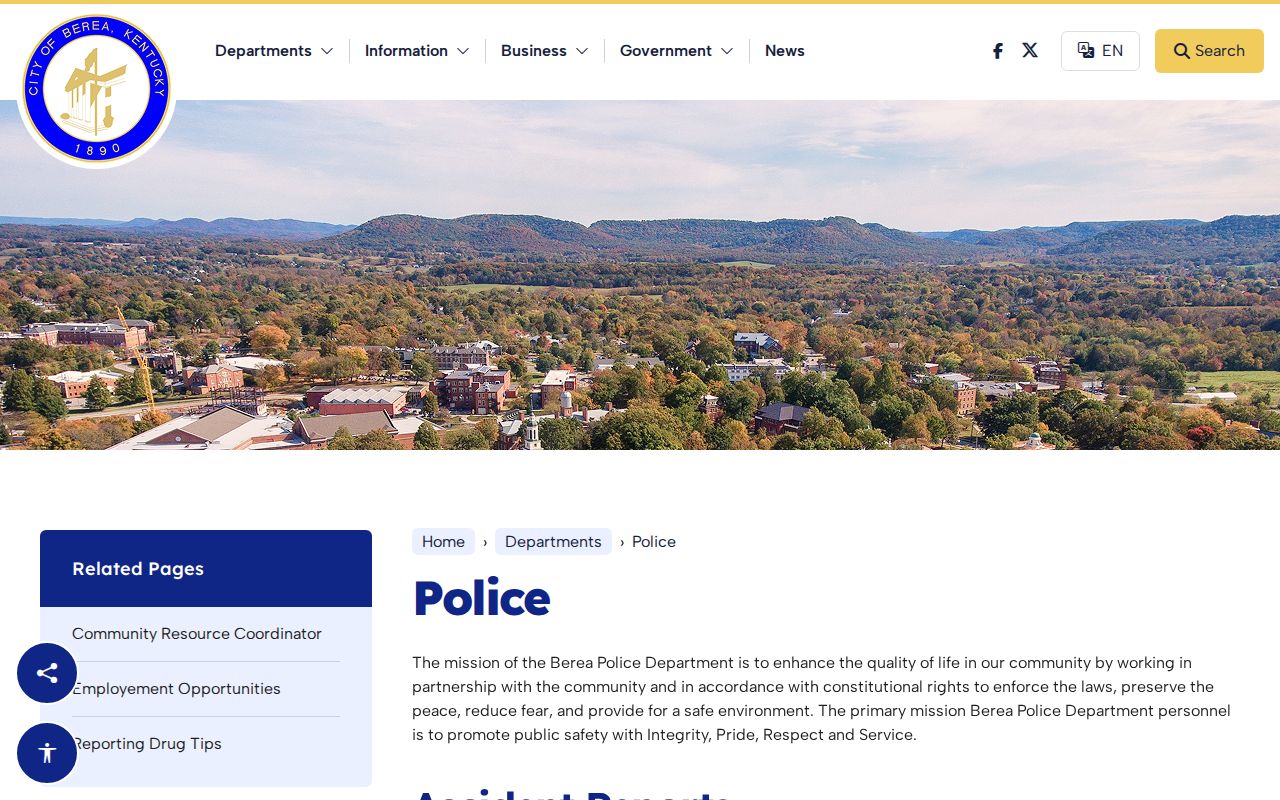Go to Home breadcrumb link
The image size is (1280, 800).
click(x=443, y=542)
